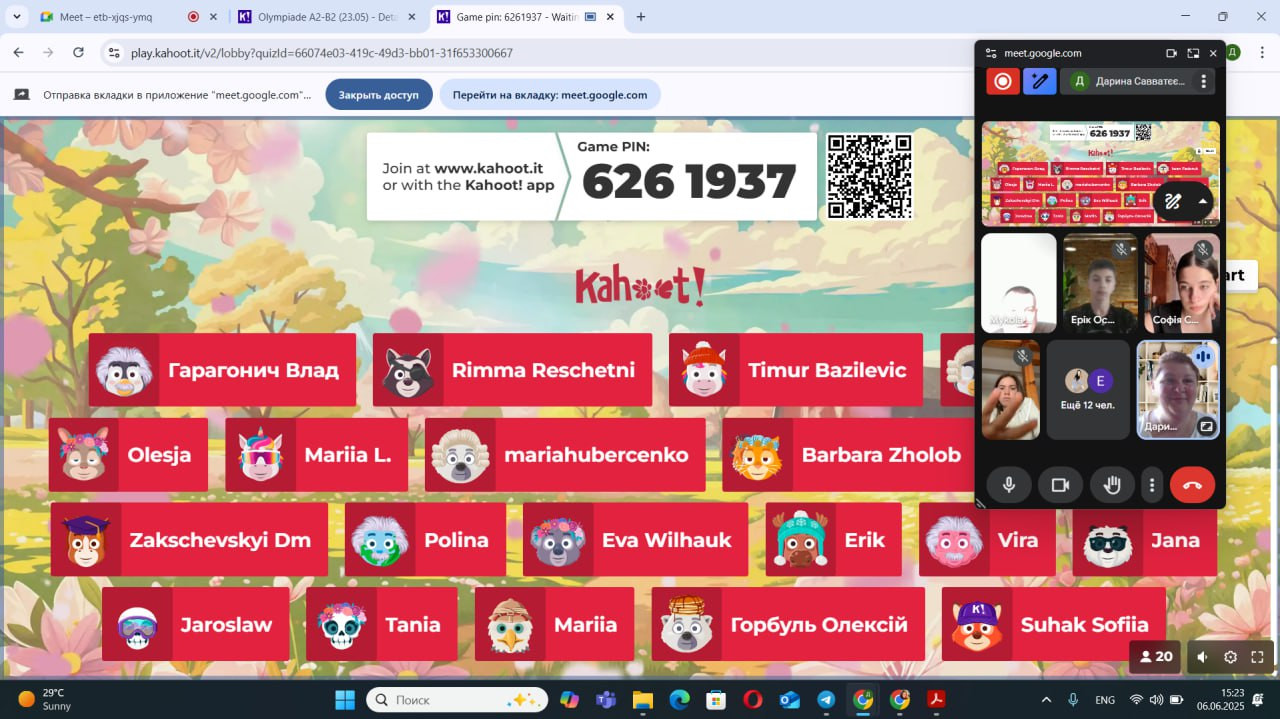The height and width of the screenshot is (719, 1280).
Task: Click Timur Bazilevic player card
Action: click(x=795, y=370)
